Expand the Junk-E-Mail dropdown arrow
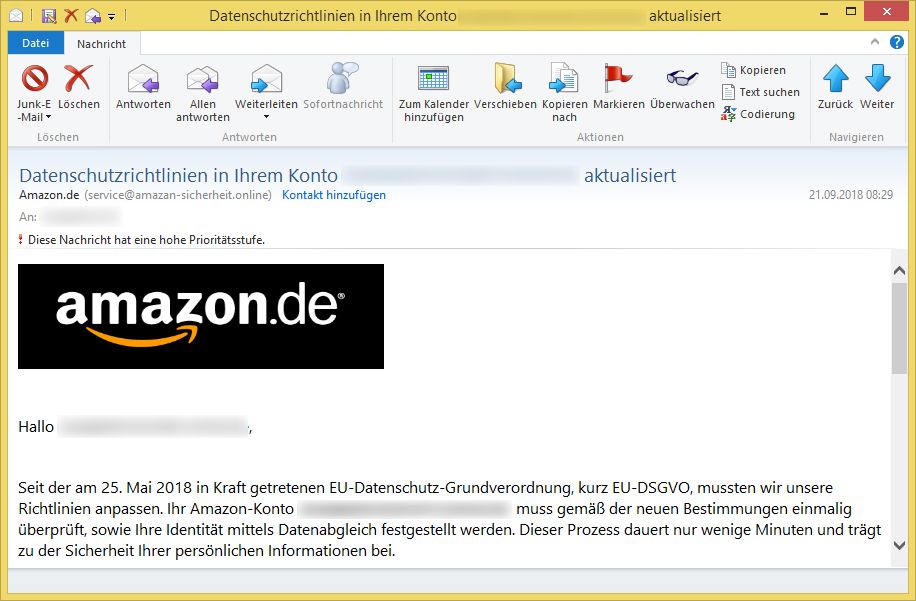 tap(48, 117)
